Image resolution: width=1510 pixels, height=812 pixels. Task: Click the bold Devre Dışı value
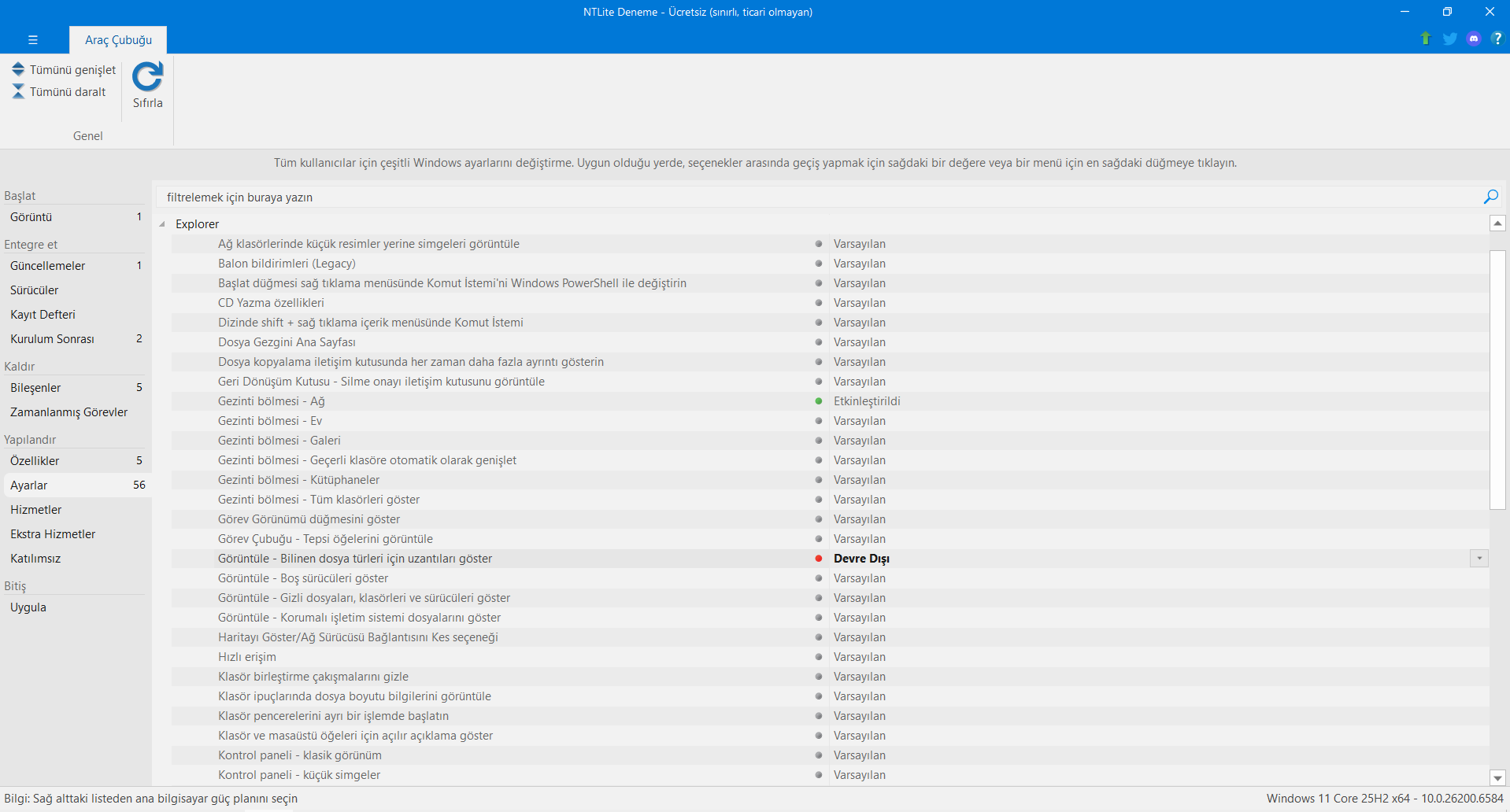[861, 559]
